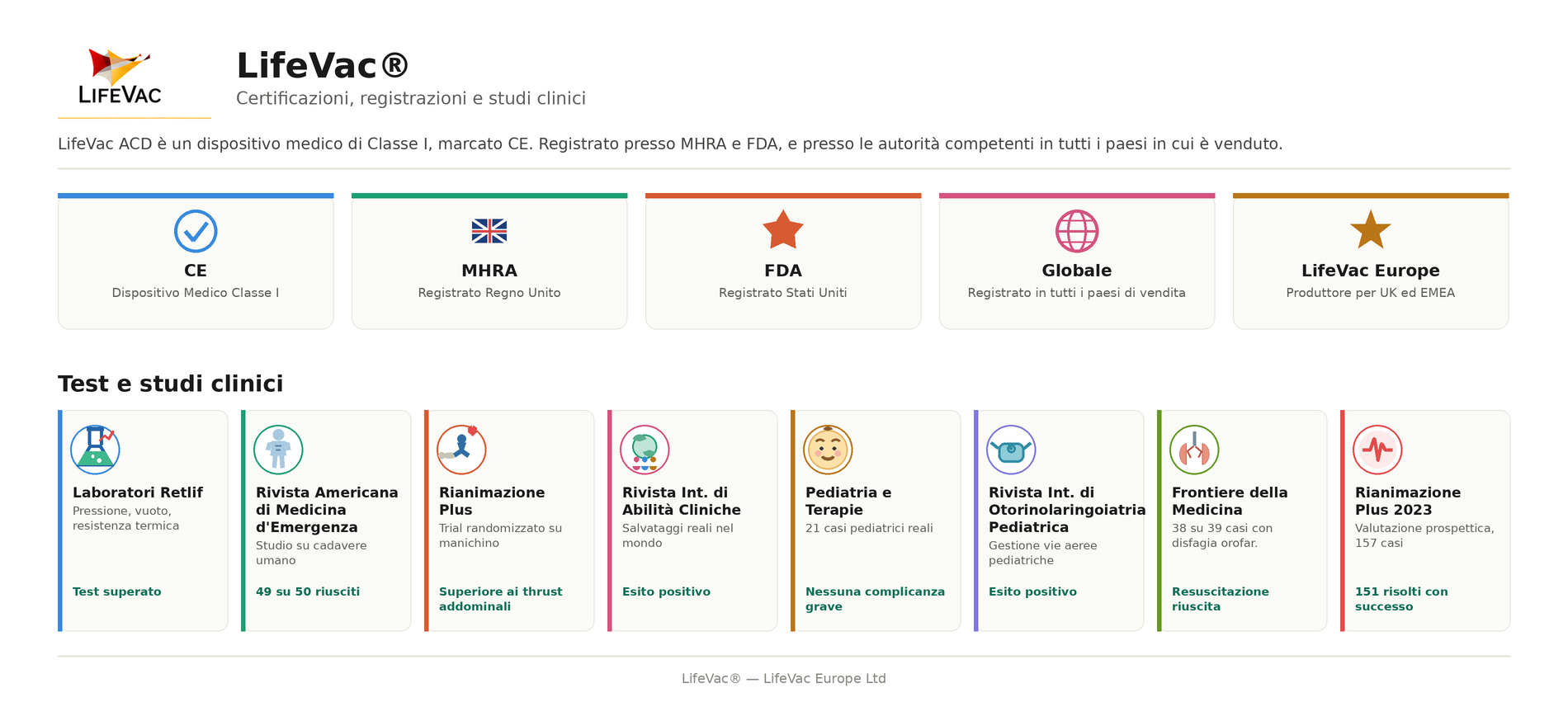Click the mask icon for Otorinolaringoiatria Pediatrica

coord(1011,450)
